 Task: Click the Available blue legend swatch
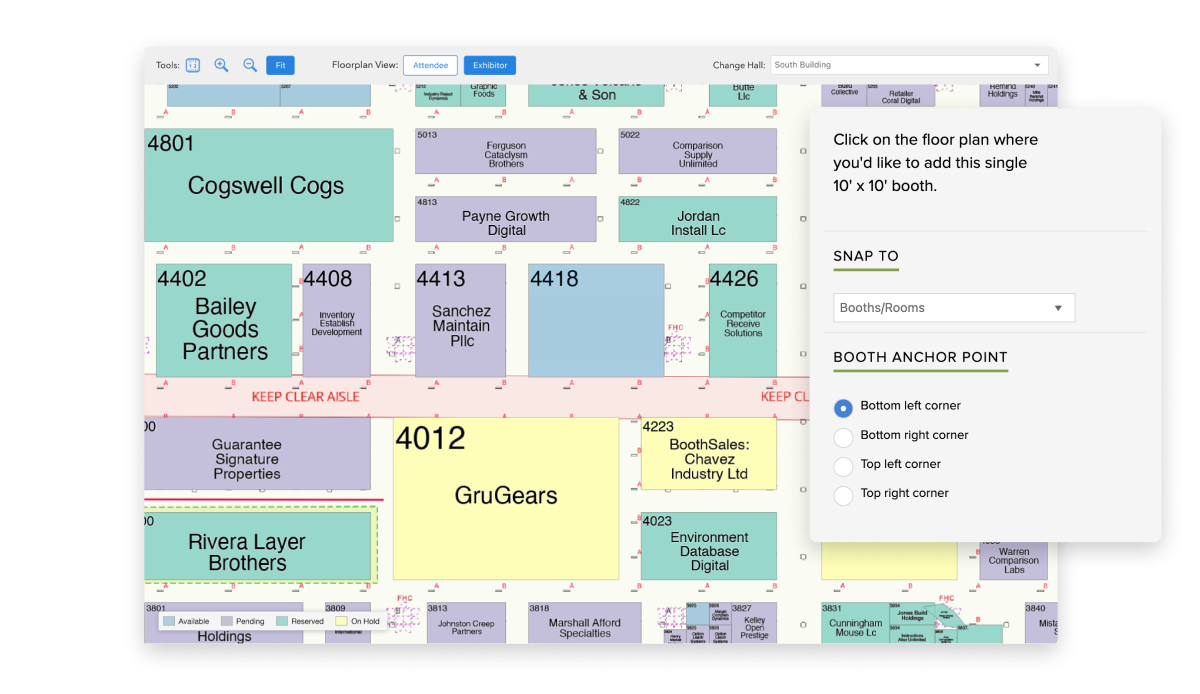tap(168, 620)
